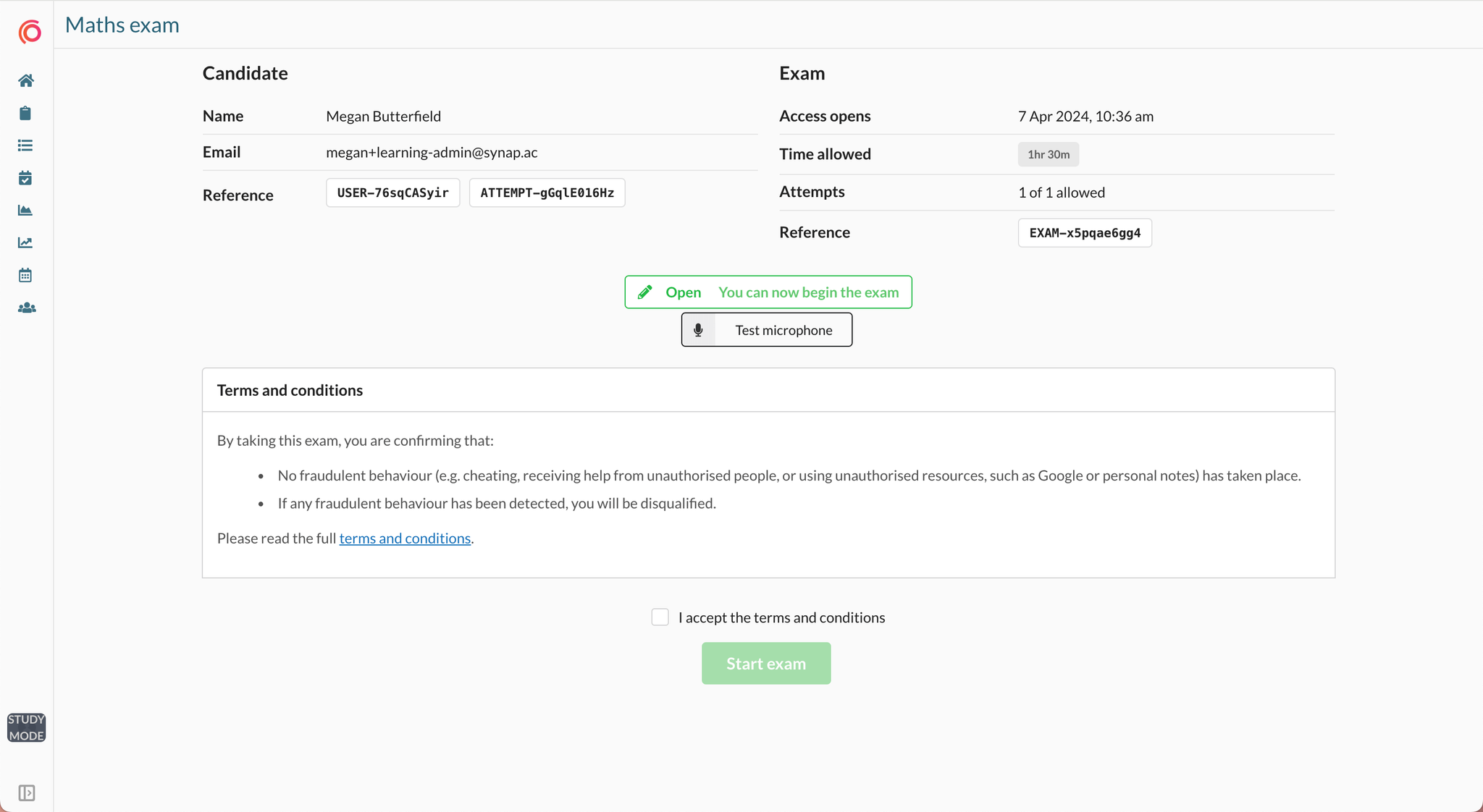This screenshot has height=812, width=1483.
Task: Click the ATTEMPT-gGqlE016Hz reference tag
Action: [547, 193]
